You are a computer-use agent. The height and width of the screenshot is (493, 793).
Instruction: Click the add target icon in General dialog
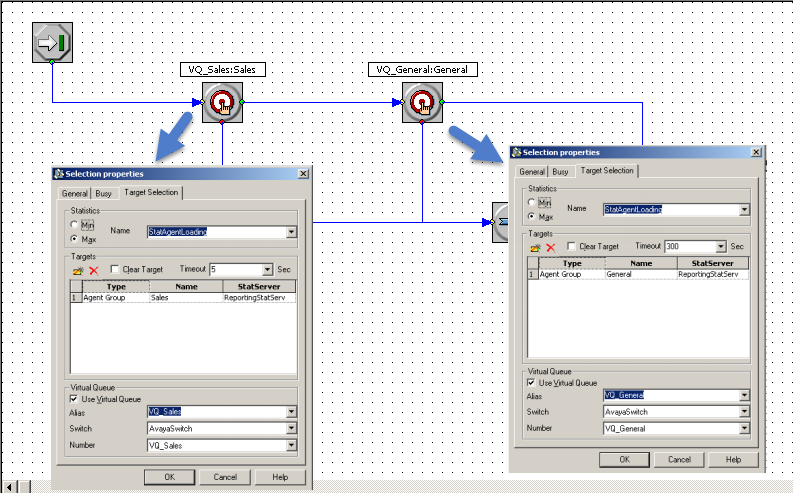coord(535,247)
